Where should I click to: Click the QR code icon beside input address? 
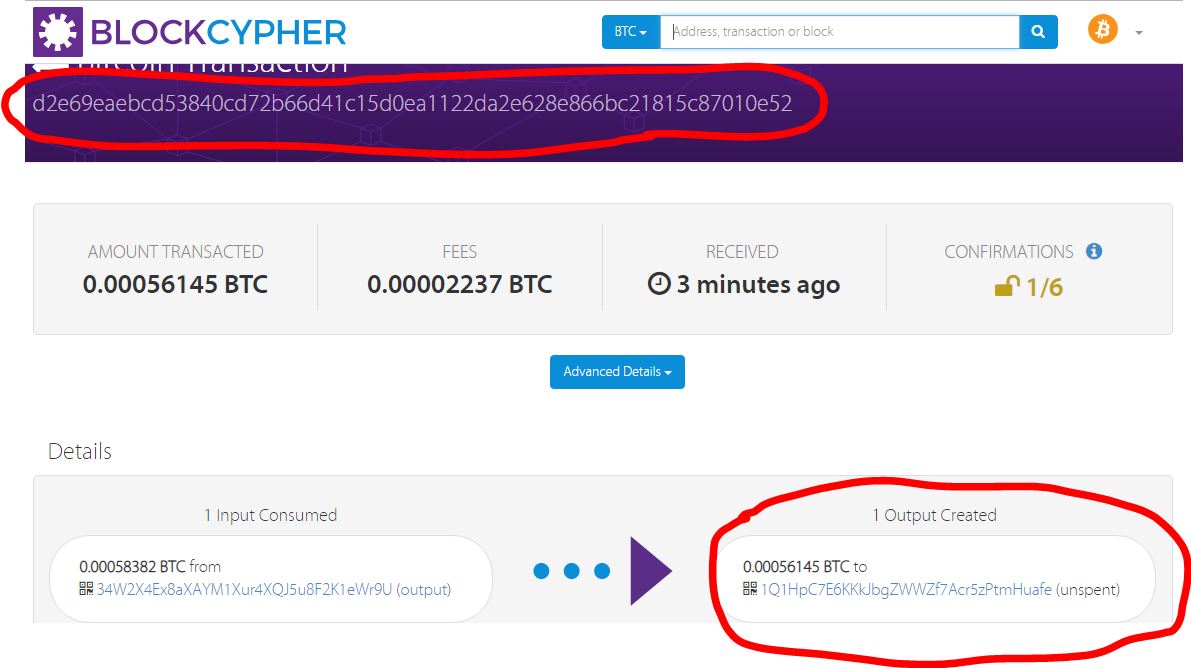(x=86, y=589)
